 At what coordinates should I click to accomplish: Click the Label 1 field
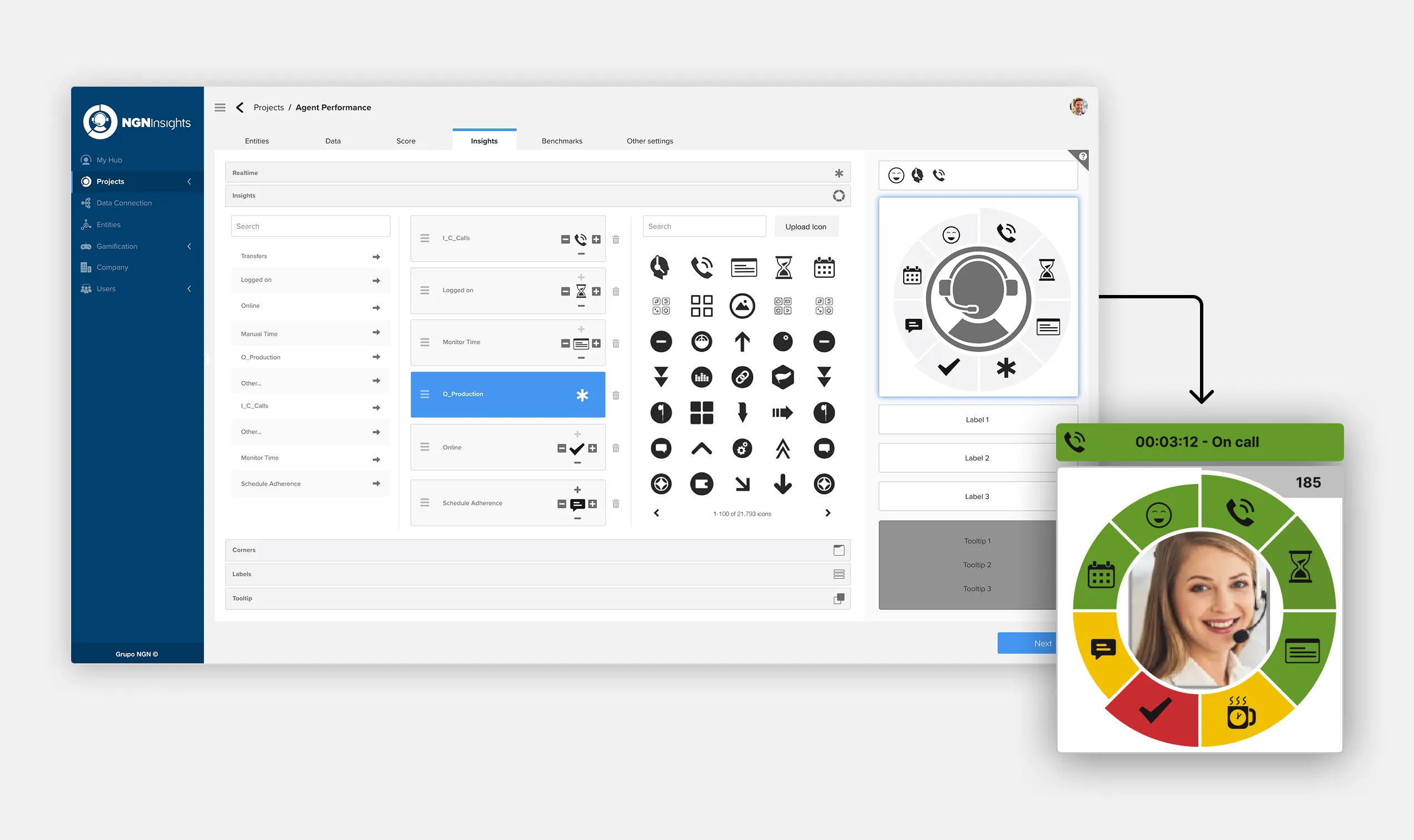pyautogui.click(x=977, y=419)
